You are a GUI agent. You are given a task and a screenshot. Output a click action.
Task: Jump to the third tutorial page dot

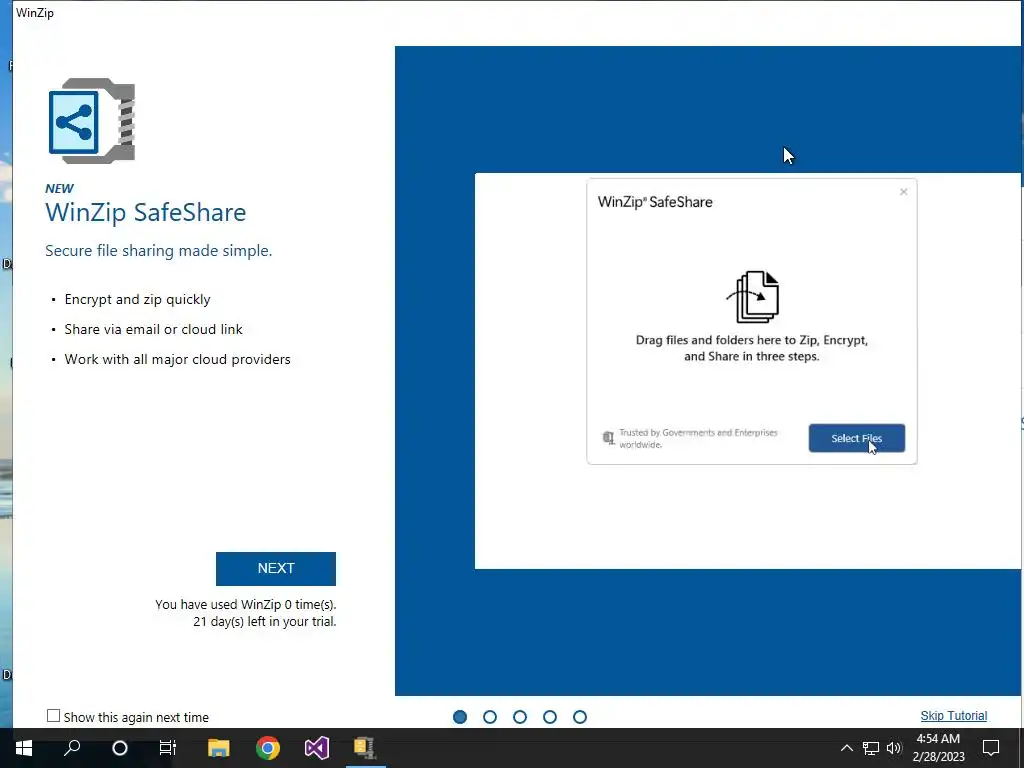[520, 717]
